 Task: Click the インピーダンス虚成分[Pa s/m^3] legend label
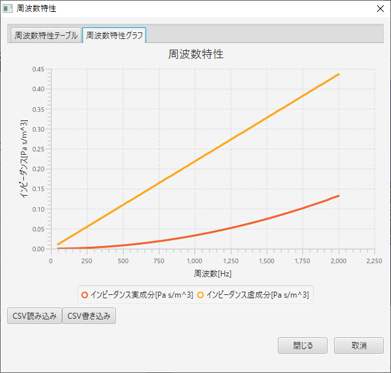[x=257, y=295]
